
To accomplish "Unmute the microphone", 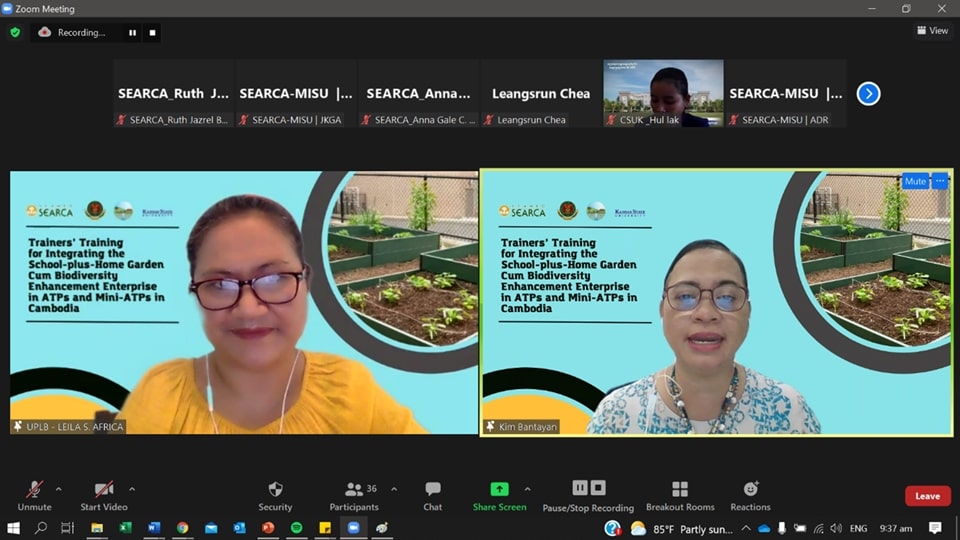I will pos(34,495).
